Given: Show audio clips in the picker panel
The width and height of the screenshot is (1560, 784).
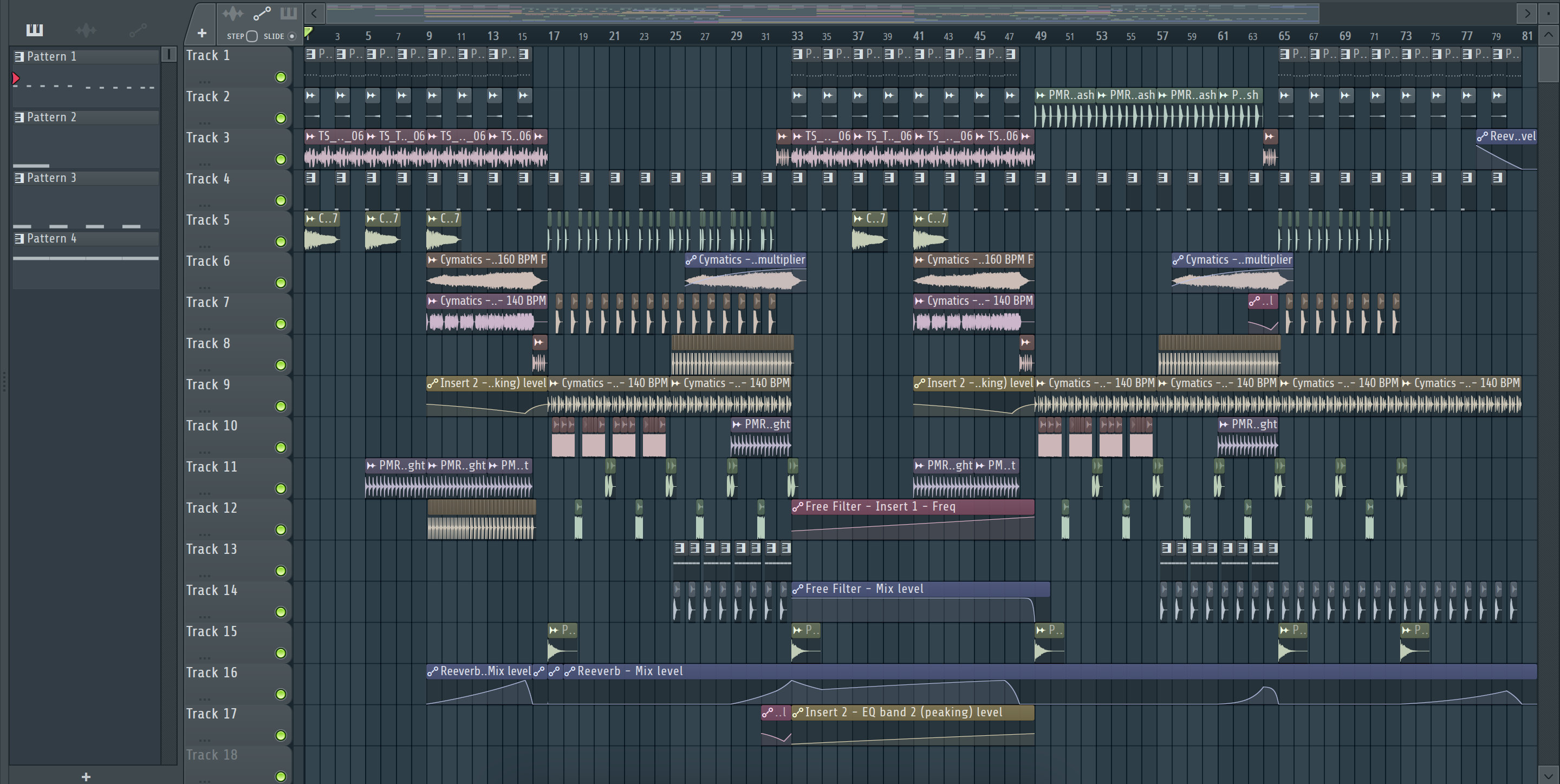Looking at the screenshot, I should [86, 30].
